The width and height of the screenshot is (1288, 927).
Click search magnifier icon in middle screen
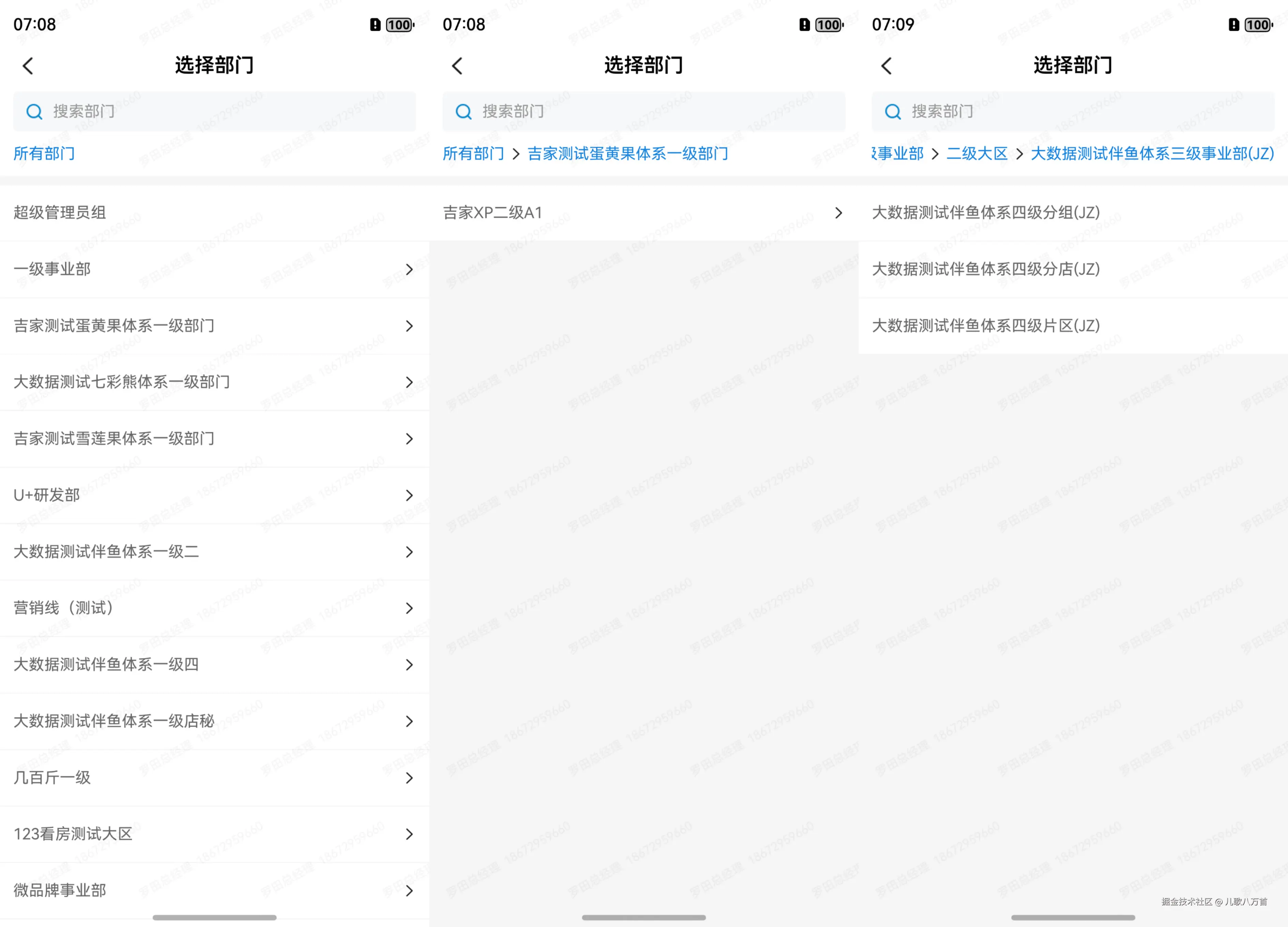(x=464, y=112)
